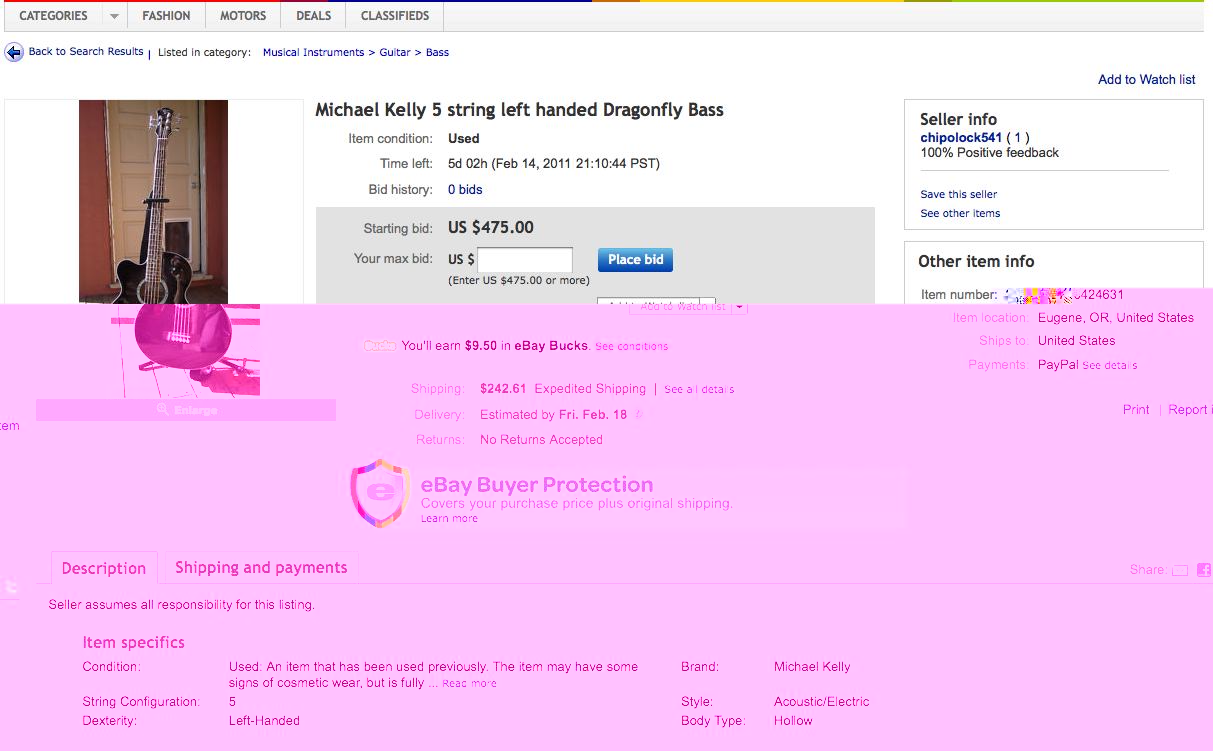
Task: Click the Michael Kelly brand value
Action: pos(812,666)
